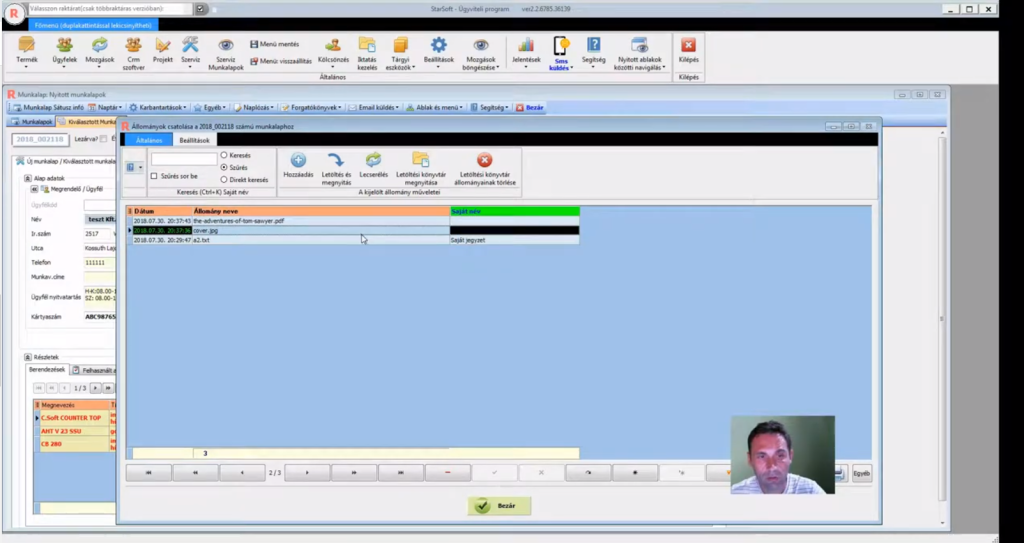Click the Iktatás kezelés icon

tap(367, 46)
